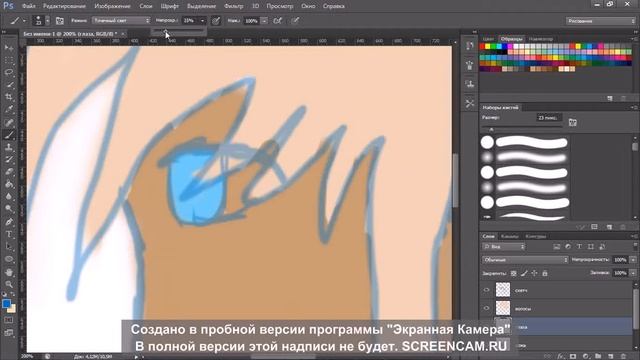Viewport: 640px width, 360px height.
Task: Open Brush panel from options bar icon
Action: click(x=60, y=20)
